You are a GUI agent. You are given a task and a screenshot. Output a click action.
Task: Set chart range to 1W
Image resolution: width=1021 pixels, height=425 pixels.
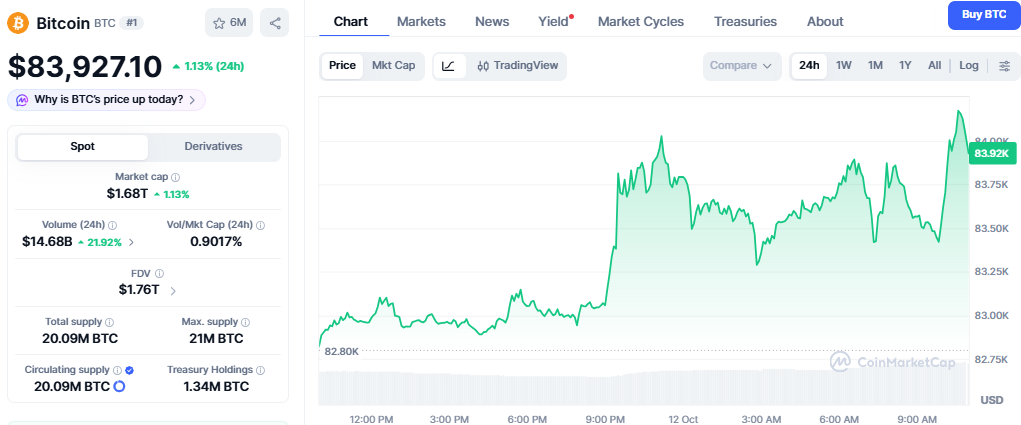point(844,66)
